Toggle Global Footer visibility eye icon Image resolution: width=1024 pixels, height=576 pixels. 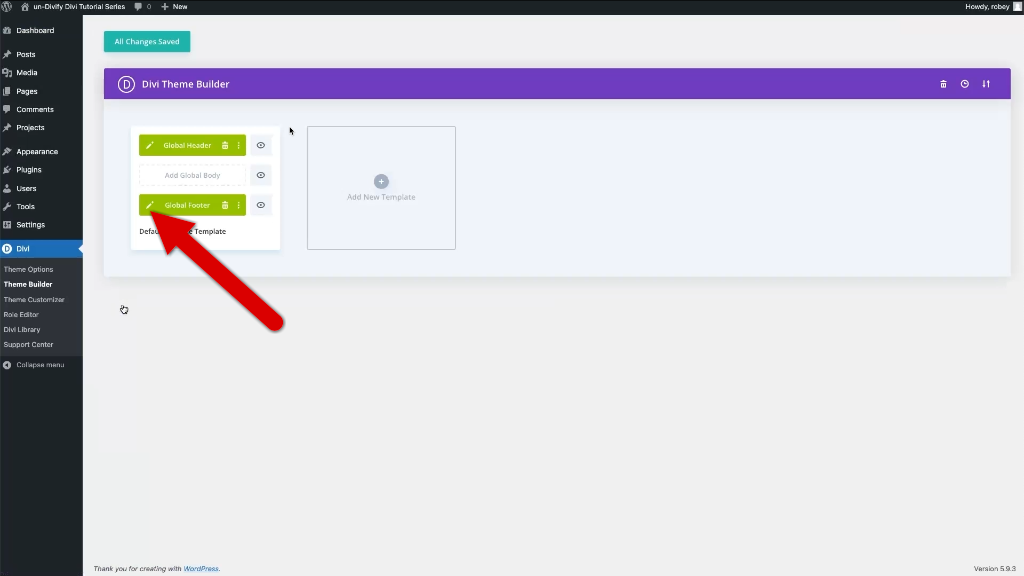[261, 205]
